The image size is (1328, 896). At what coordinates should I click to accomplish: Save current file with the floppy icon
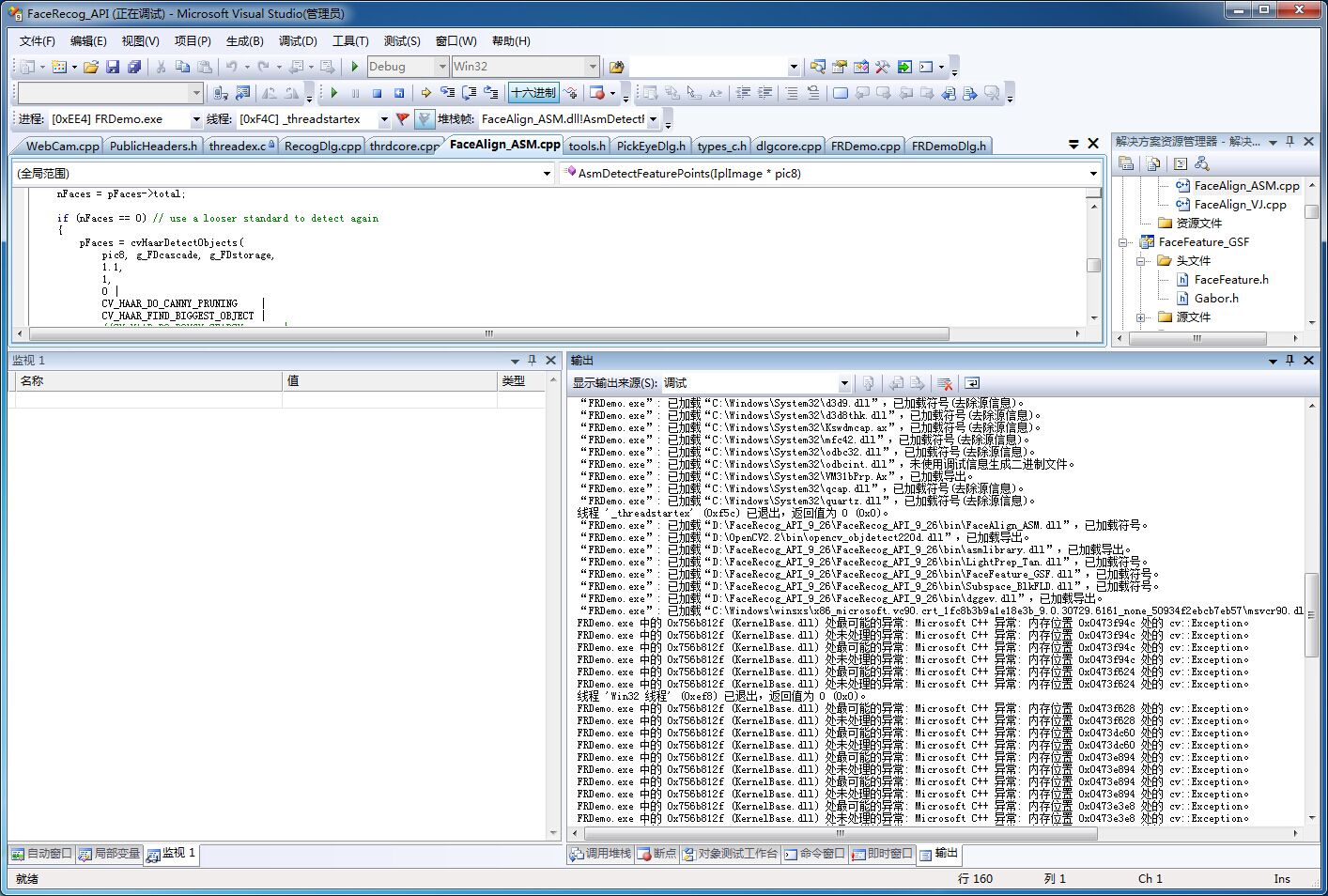(113, 67)
